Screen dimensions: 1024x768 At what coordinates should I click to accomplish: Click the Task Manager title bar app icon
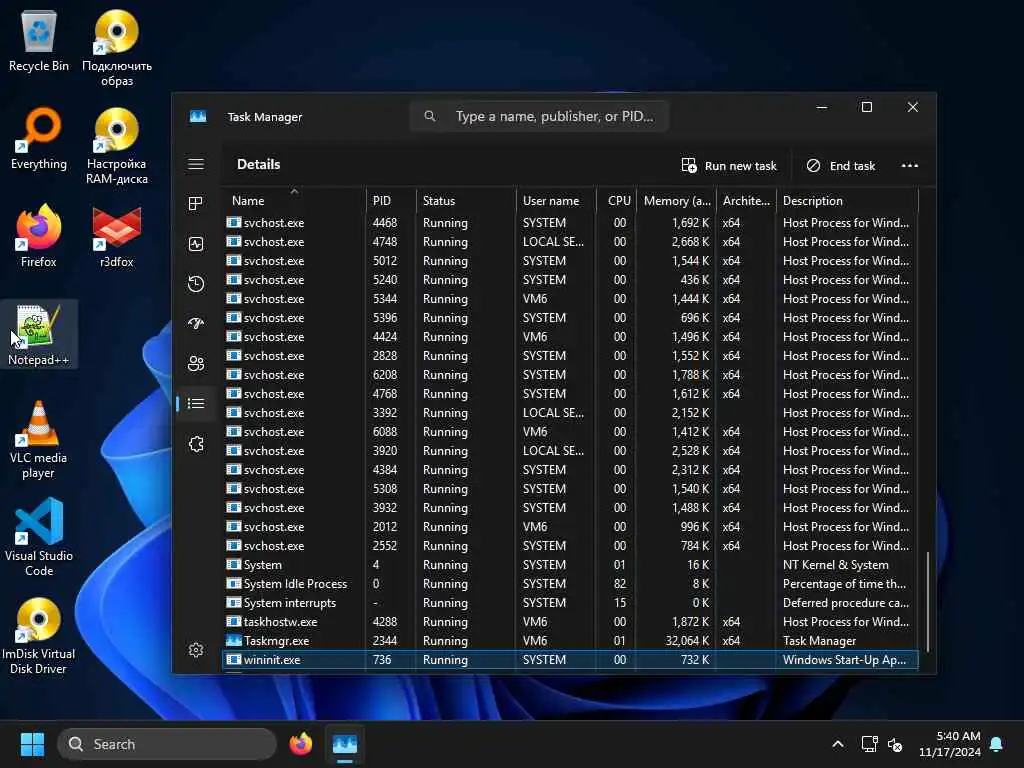point(198,116)
